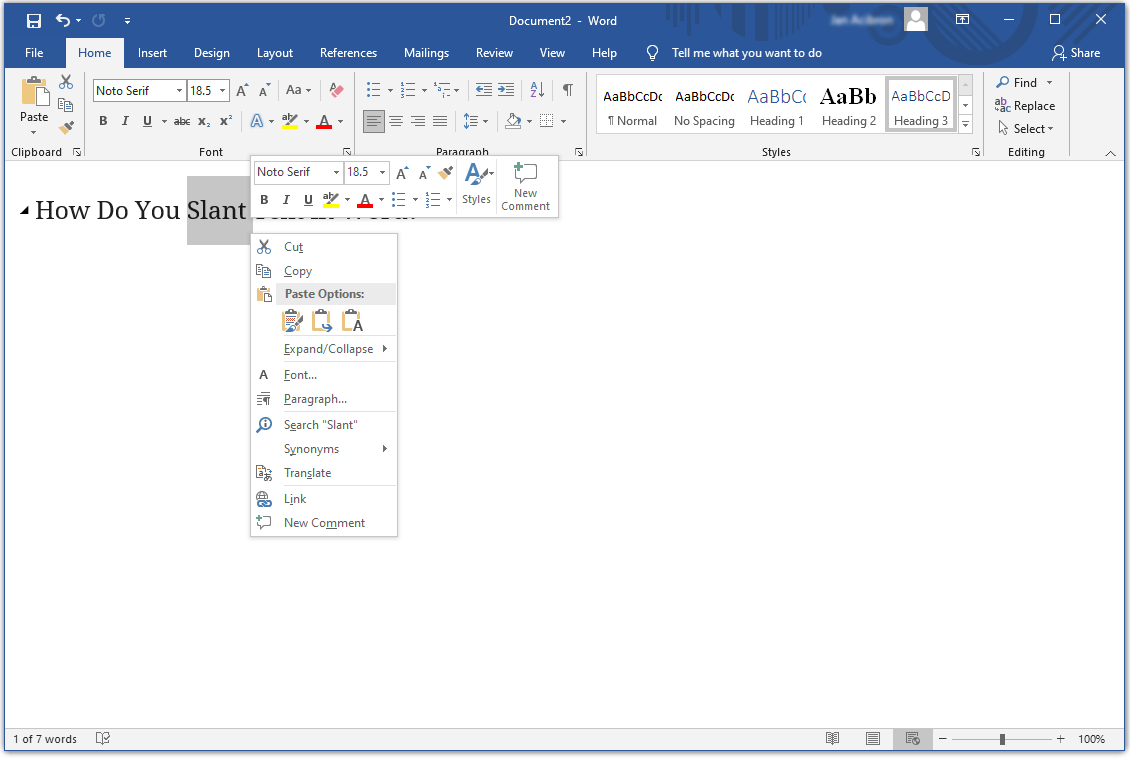The image size is (1130, 758).
Task: Click the Tell me what you want field
Action: tap(746, 53)
